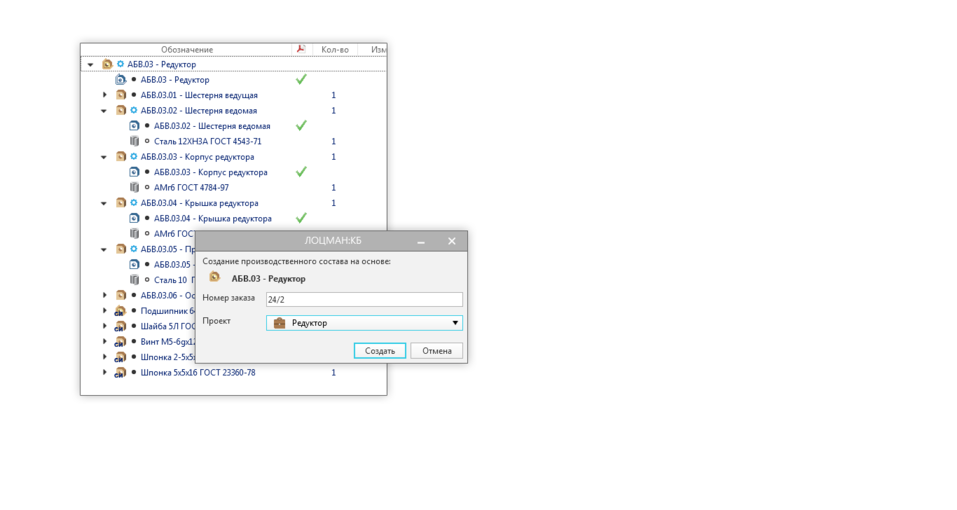The image size is (957, 510).
Task: Click the АМг6 ГОСТ 4784-97 material icon
Action: tap(134, 188)
